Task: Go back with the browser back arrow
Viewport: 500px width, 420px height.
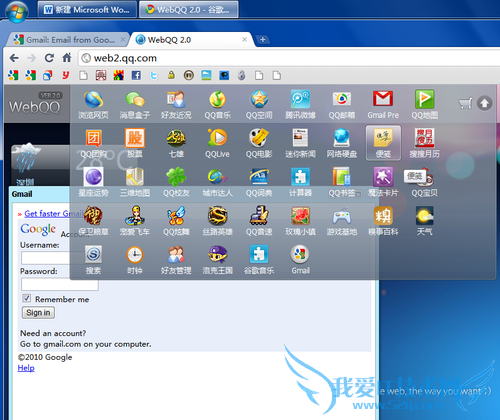Action: click(14, 58)
